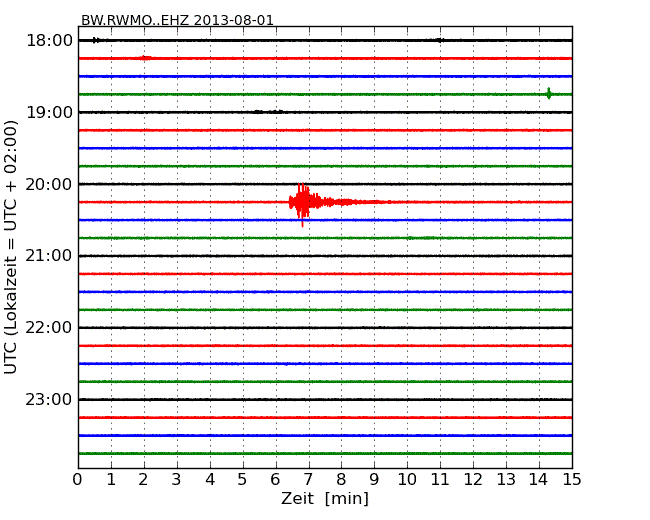Click the 20:00 y-axis time label

tap(49, 184)
